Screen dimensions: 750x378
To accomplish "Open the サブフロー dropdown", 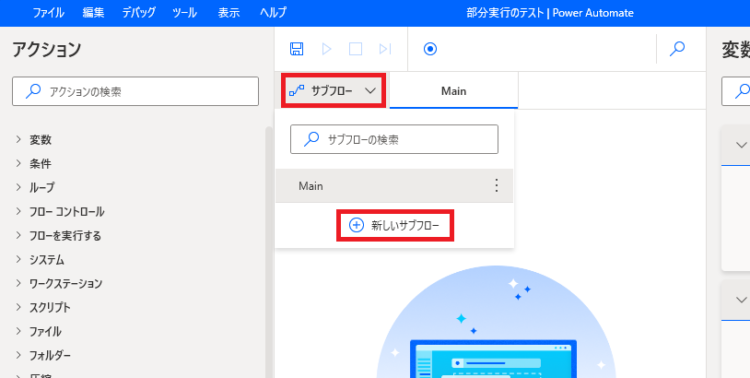I will pyautogui.click(x=333, y=90).
